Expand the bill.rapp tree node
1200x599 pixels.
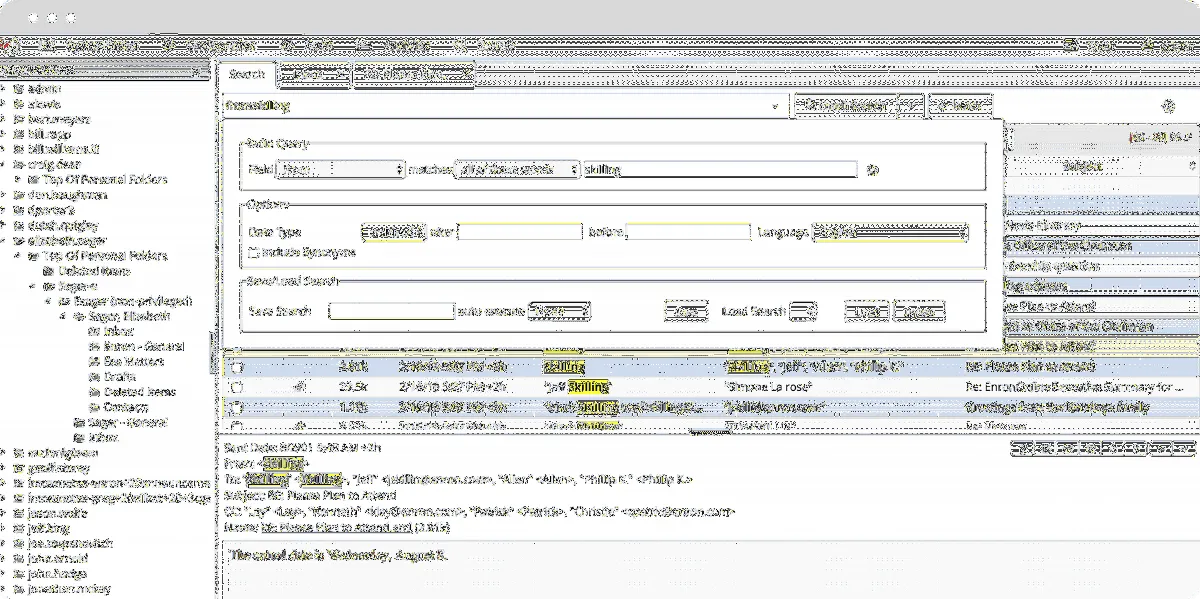5,134
